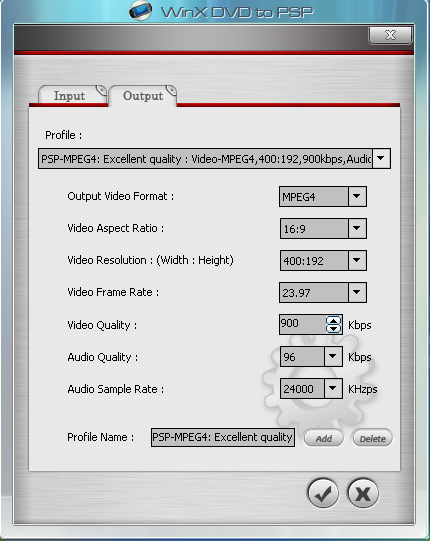Click the Kbps unit beside Audio Quality
430x541 pixels.
pyautogui.click(x=360, y=357)
